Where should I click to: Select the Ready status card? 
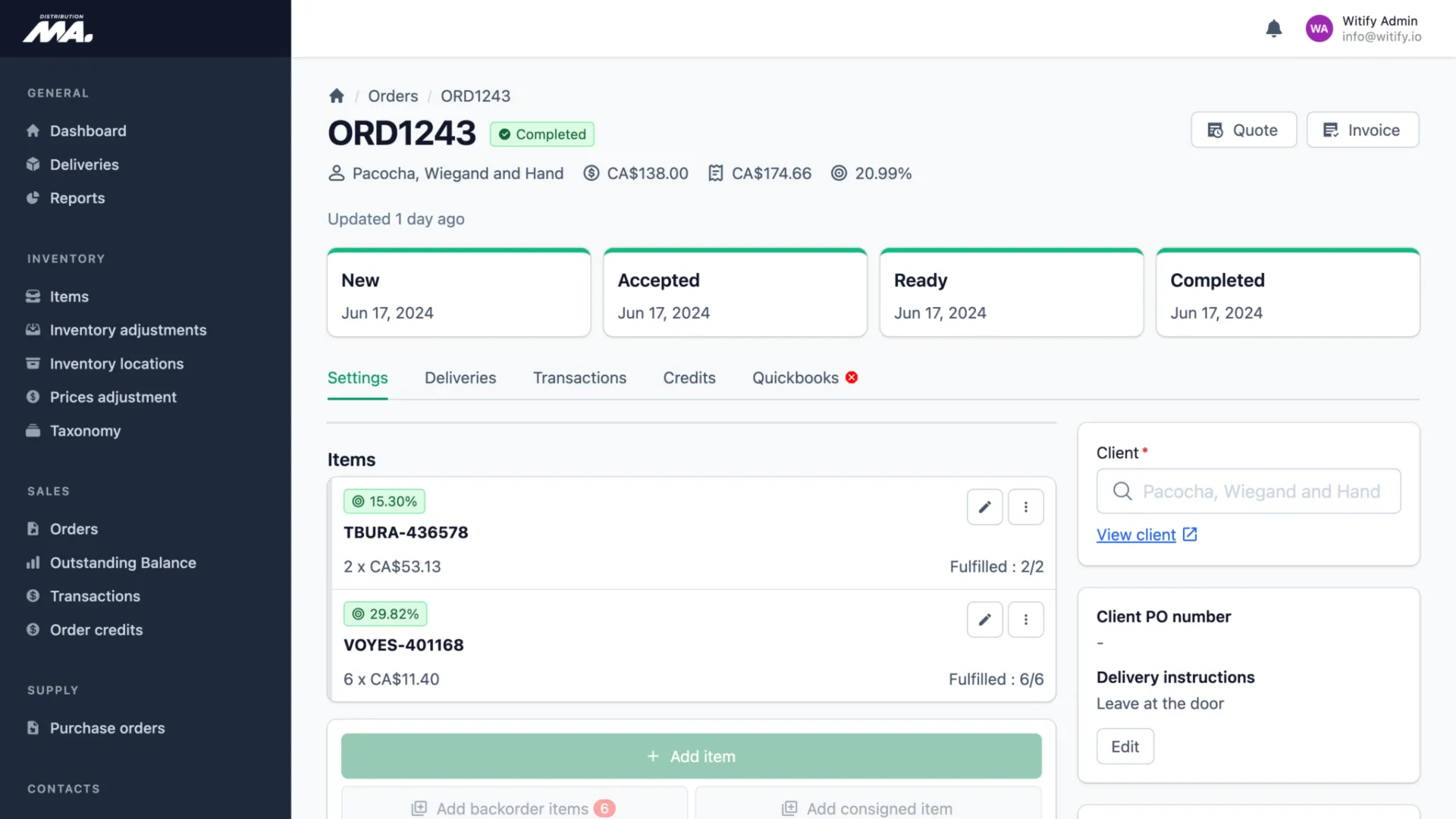click(1012, 293)
